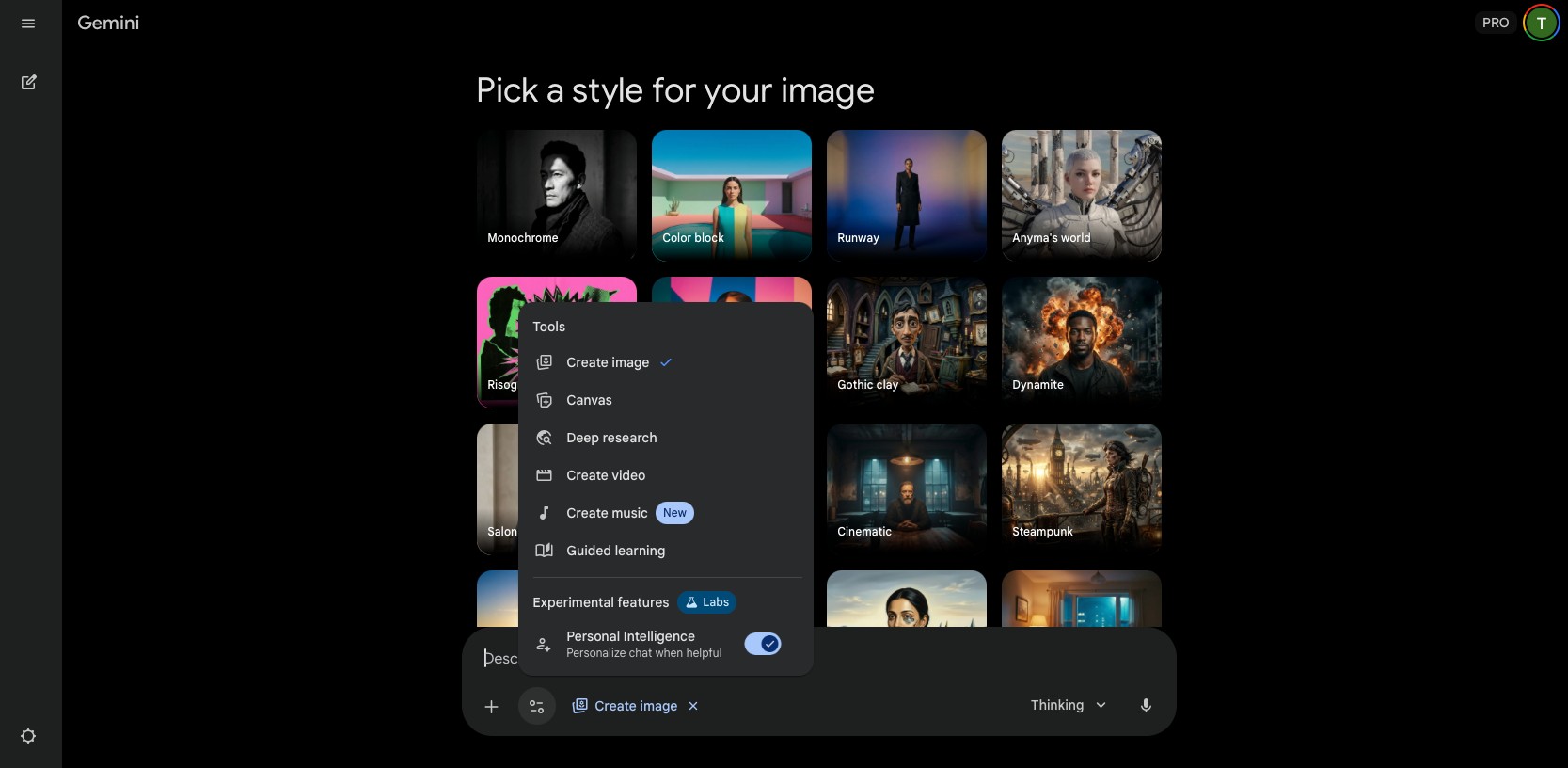Click the Create music note icon
This screenshot has height=768, width=1568.
[544, 513]
